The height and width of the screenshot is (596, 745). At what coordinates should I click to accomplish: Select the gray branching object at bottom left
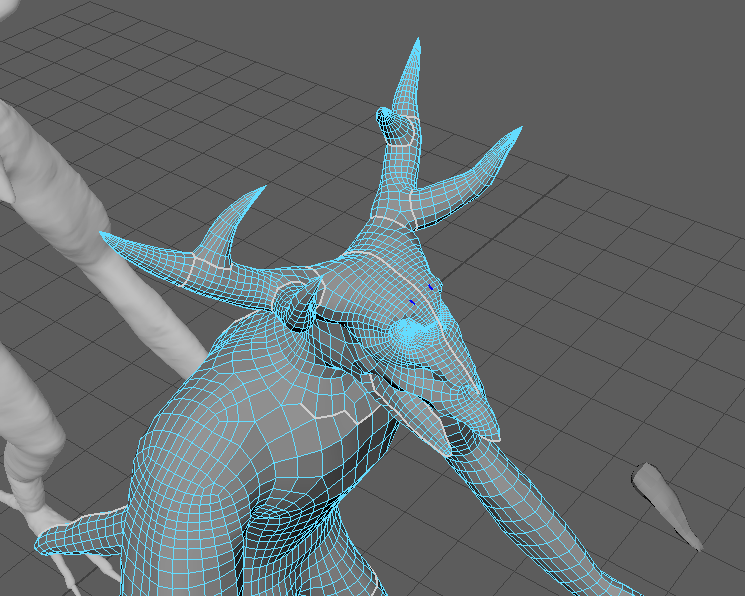point(25,480)
